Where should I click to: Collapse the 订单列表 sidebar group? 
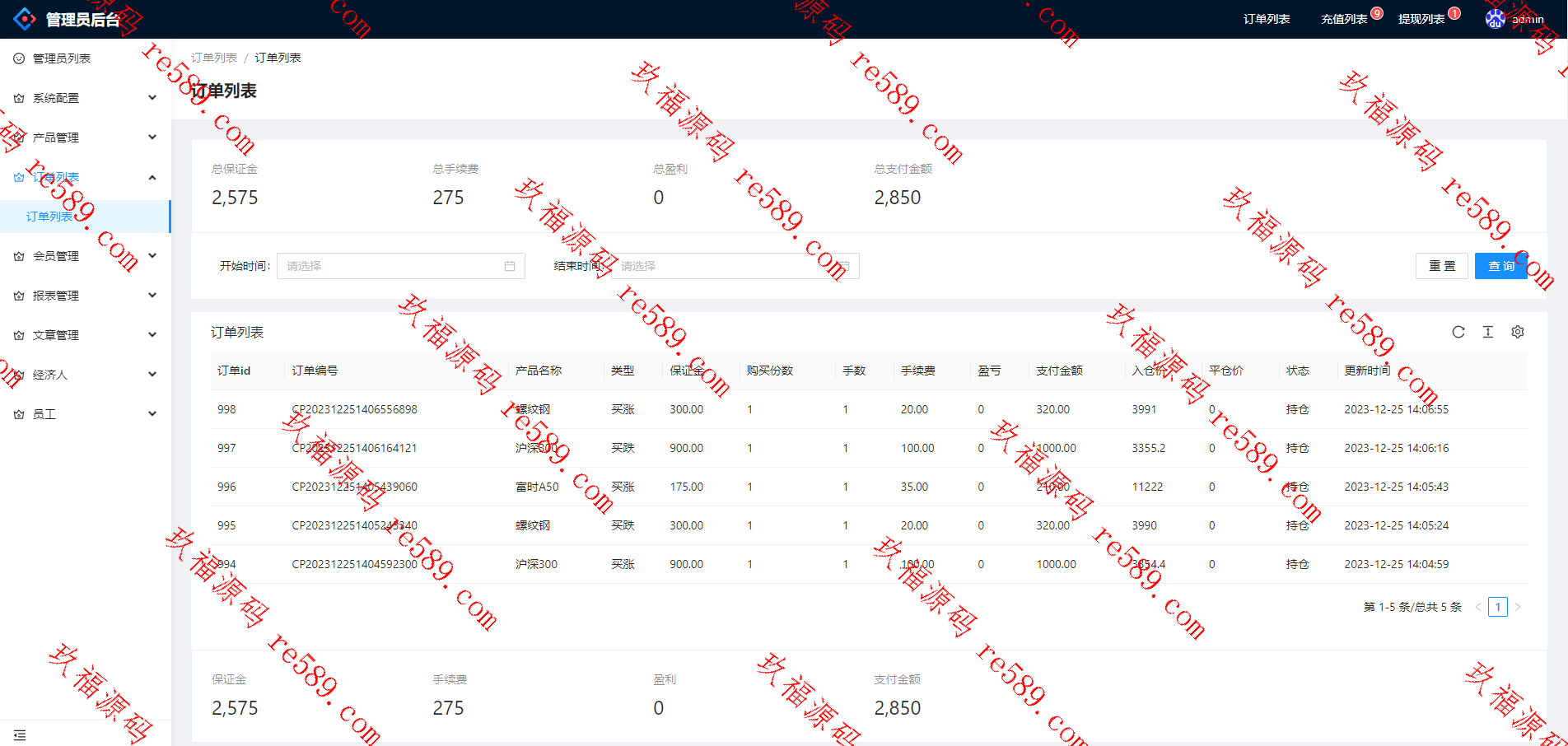click(86, 177)
